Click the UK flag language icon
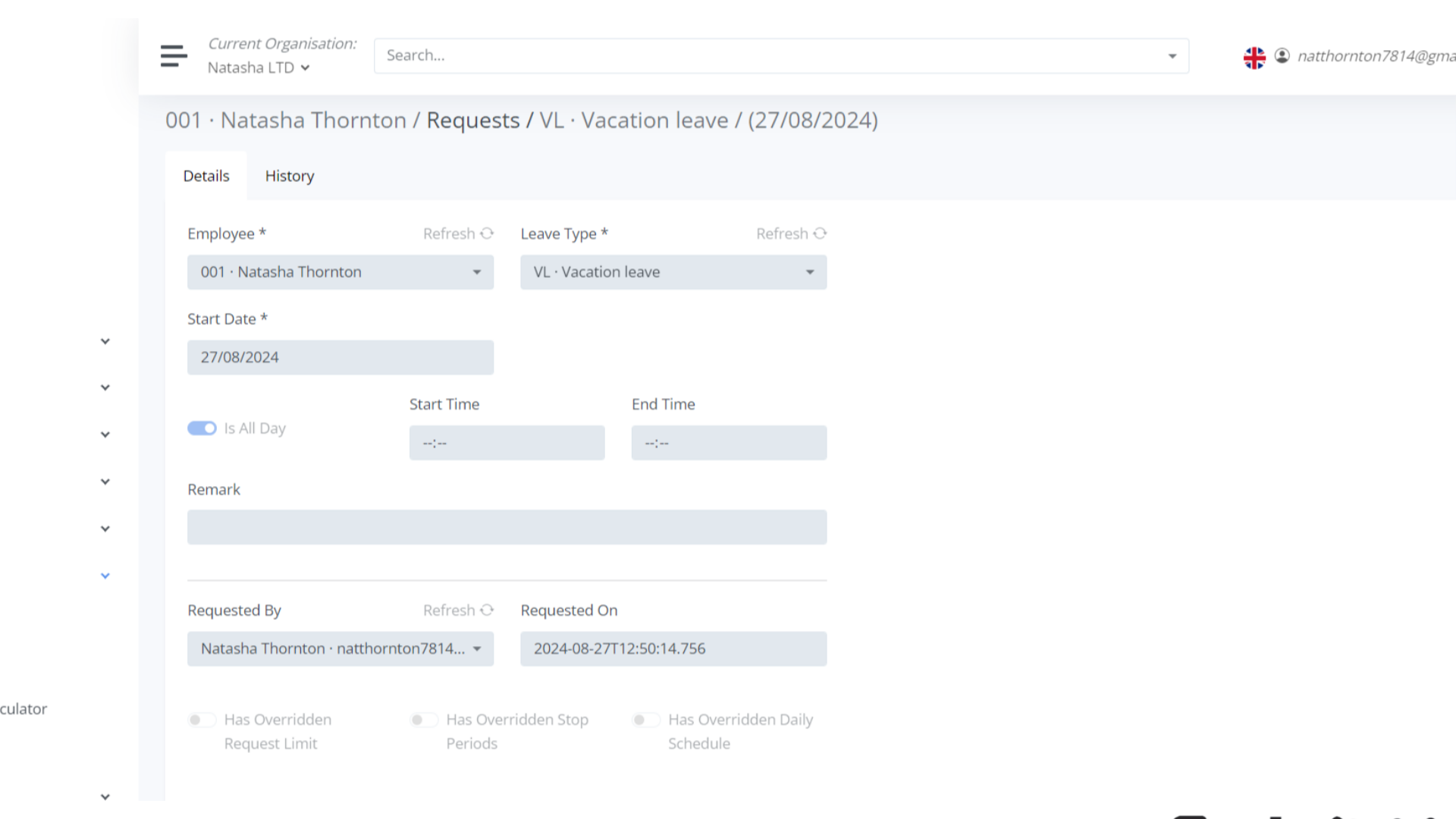 [1255, 57]
